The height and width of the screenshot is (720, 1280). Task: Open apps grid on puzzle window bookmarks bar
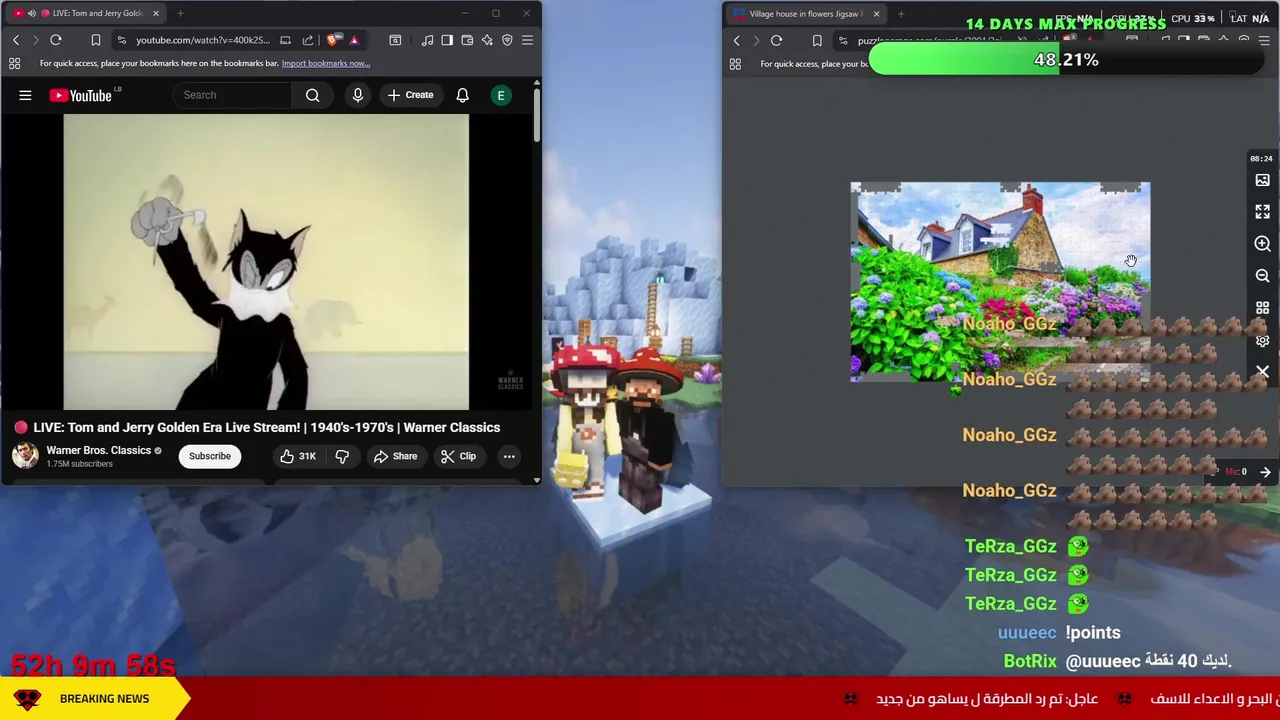click(x=735, y=64)
